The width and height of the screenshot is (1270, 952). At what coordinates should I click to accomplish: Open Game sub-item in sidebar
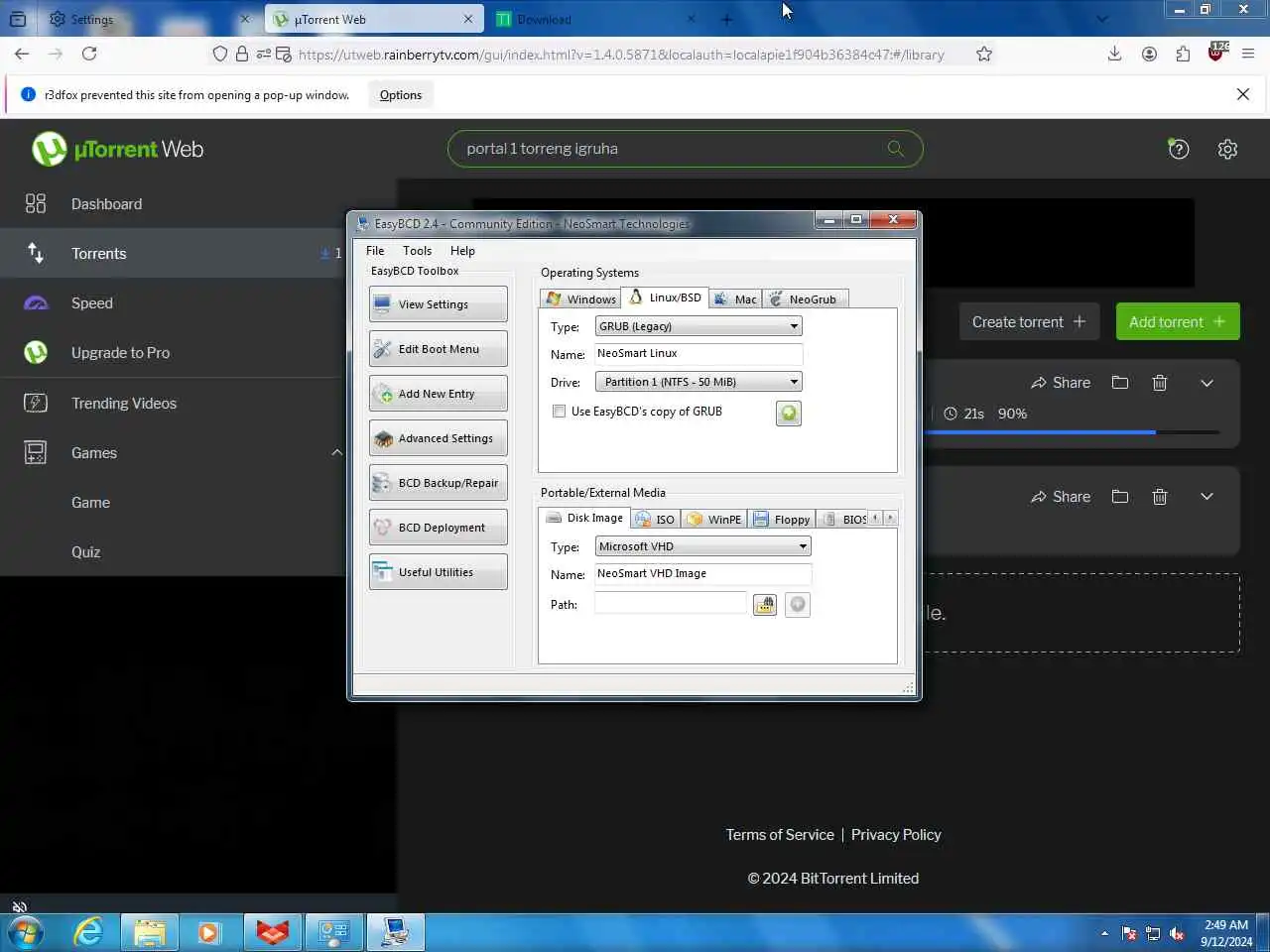(90, 503)
